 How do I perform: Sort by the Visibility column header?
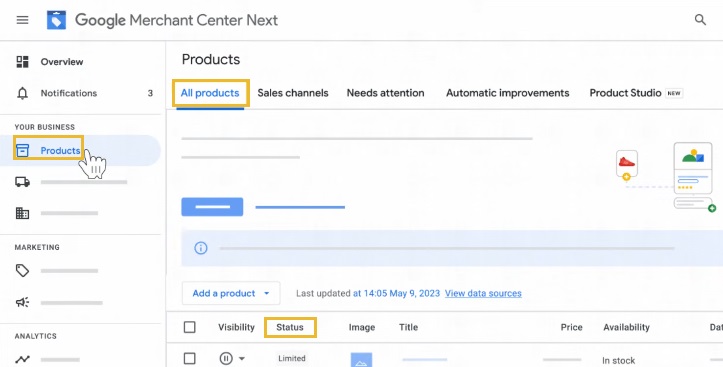tap(237, 327)
